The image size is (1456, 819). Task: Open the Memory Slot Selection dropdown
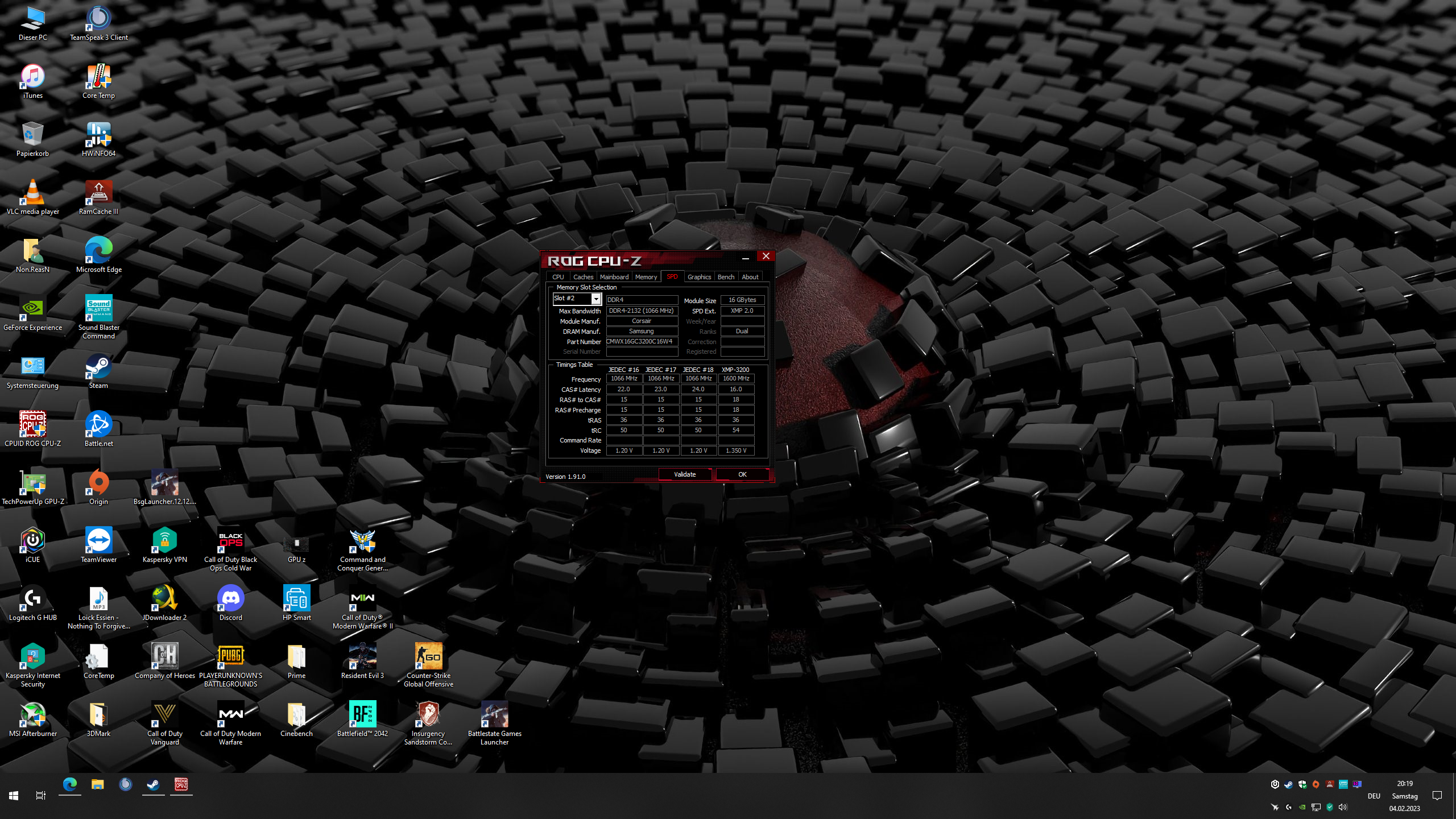click(595, 299)
